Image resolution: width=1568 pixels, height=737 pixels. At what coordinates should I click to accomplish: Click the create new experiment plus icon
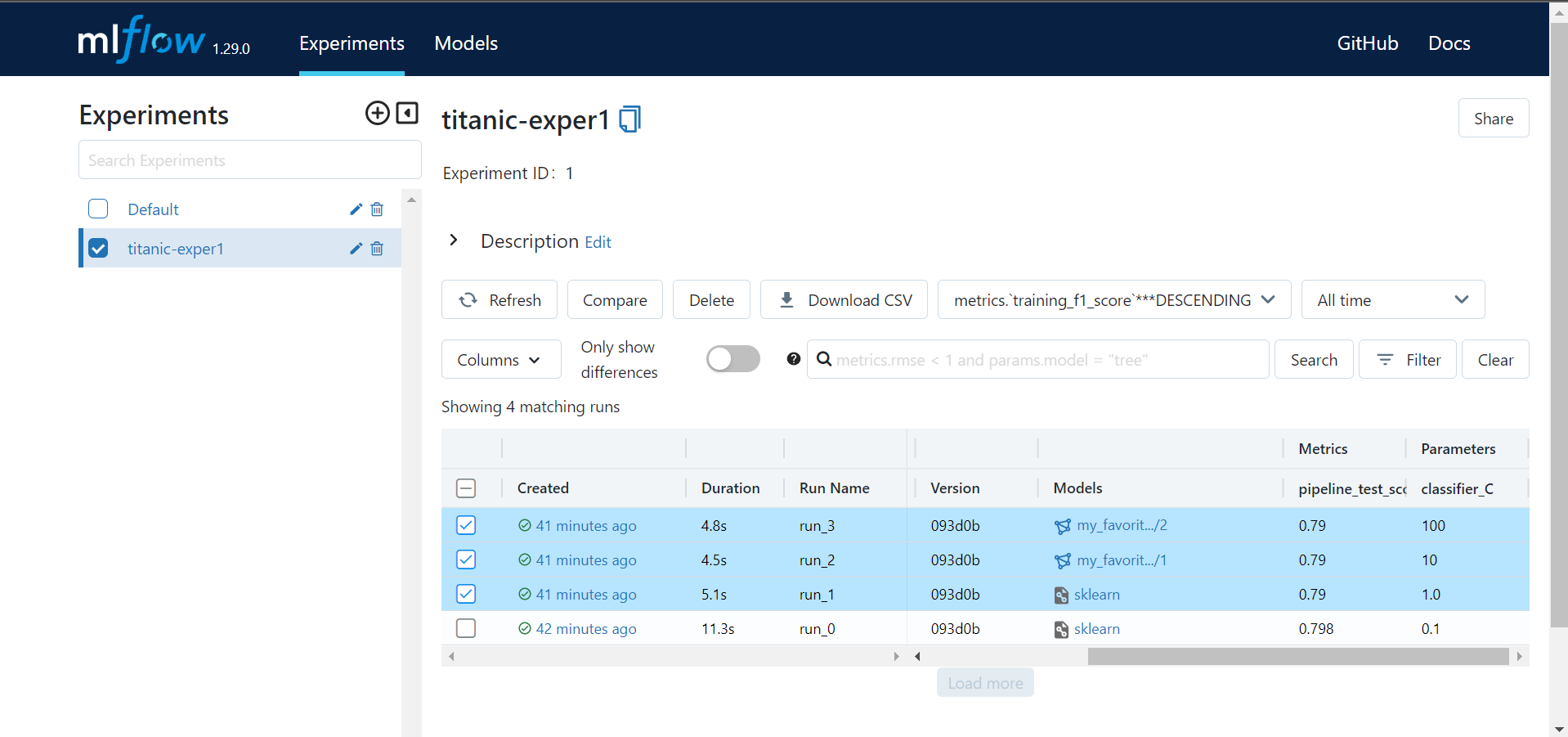377,114
